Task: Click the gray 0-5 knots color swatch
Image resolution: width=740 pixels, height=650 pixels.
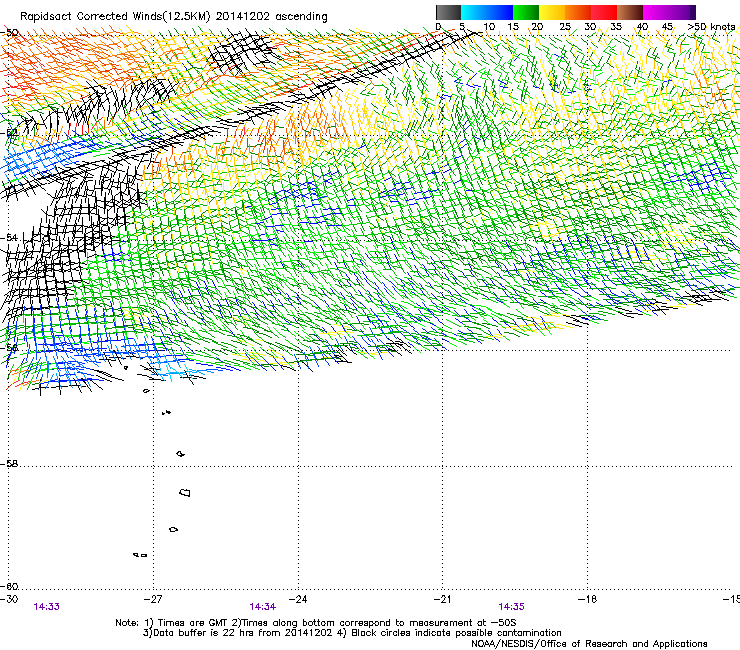Action: [448, 12]
